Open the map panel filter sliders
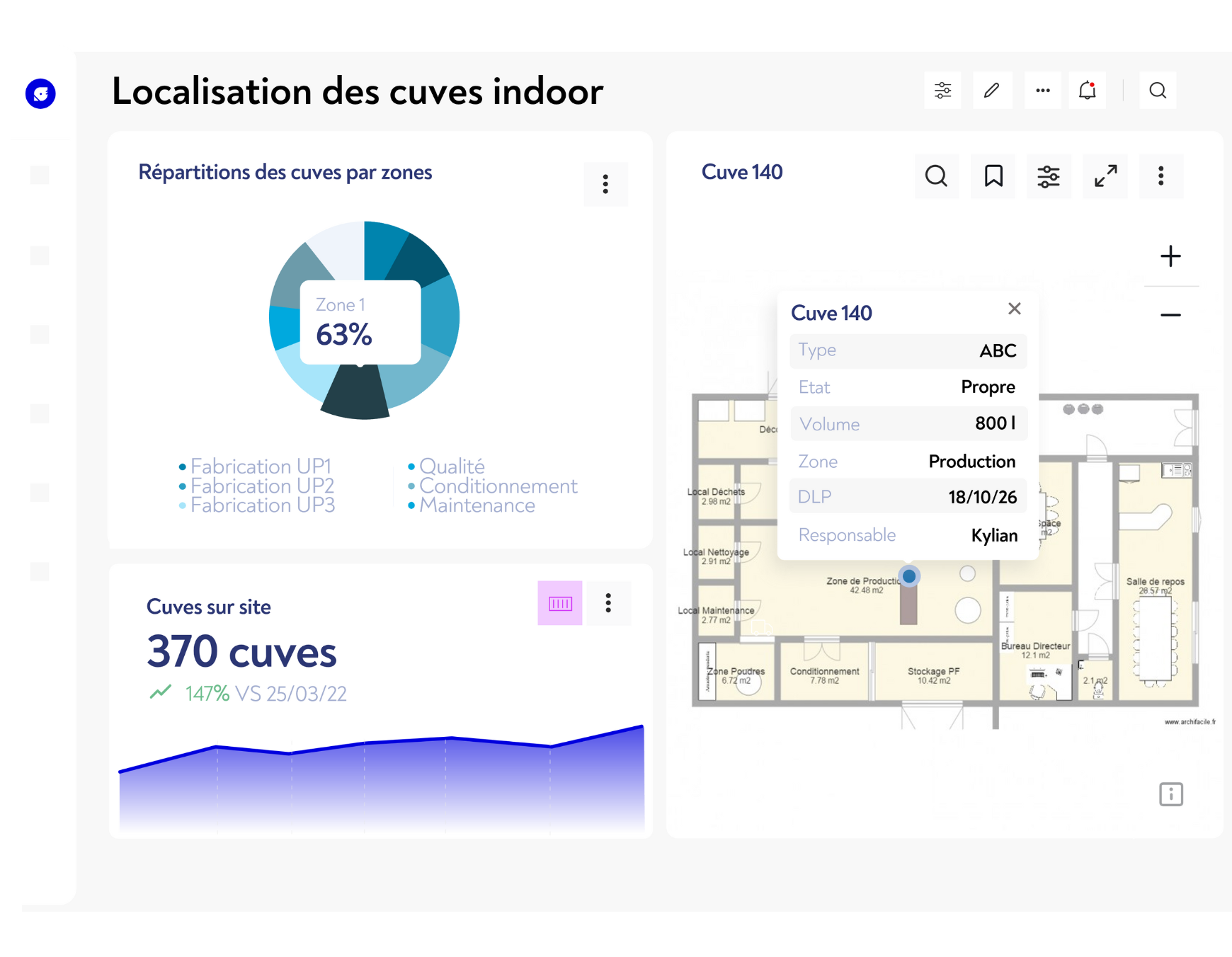This screenshot has width=1232, height=957. 1049,176
